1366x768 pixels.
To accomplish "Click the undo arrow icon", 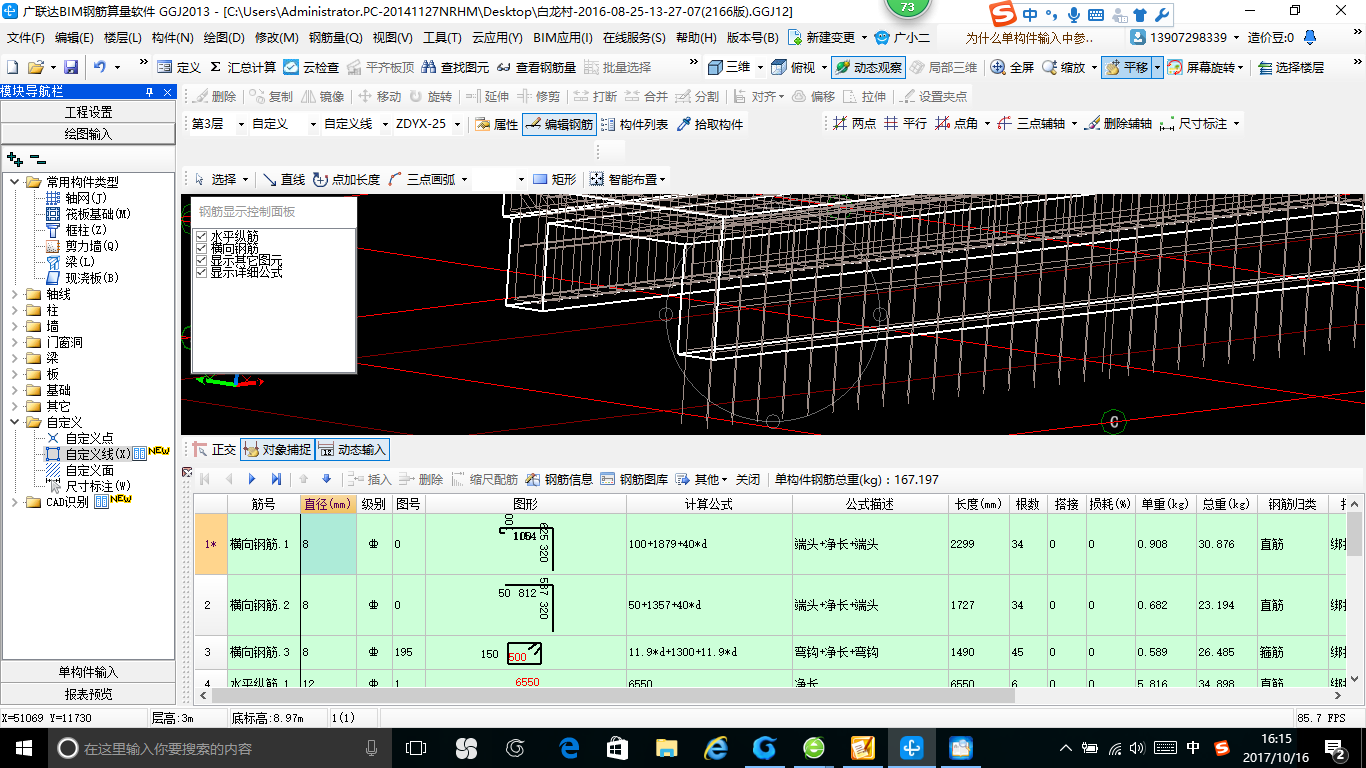I will pos(100,67).
